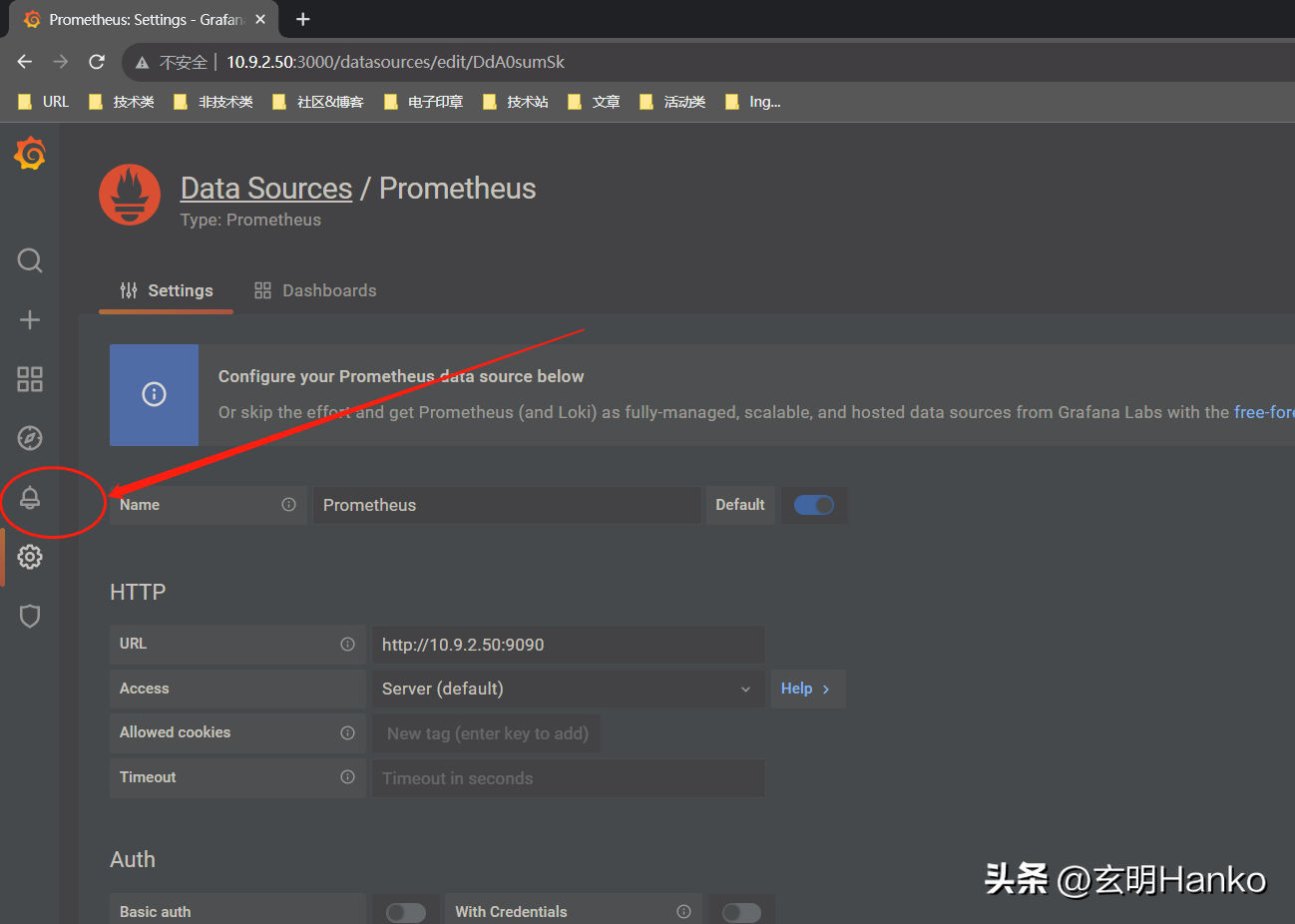Image resolution: width=1295 pixels, height=924 pixels.
Task: Click the Allowed cookies New tag field
Action: 488,733
